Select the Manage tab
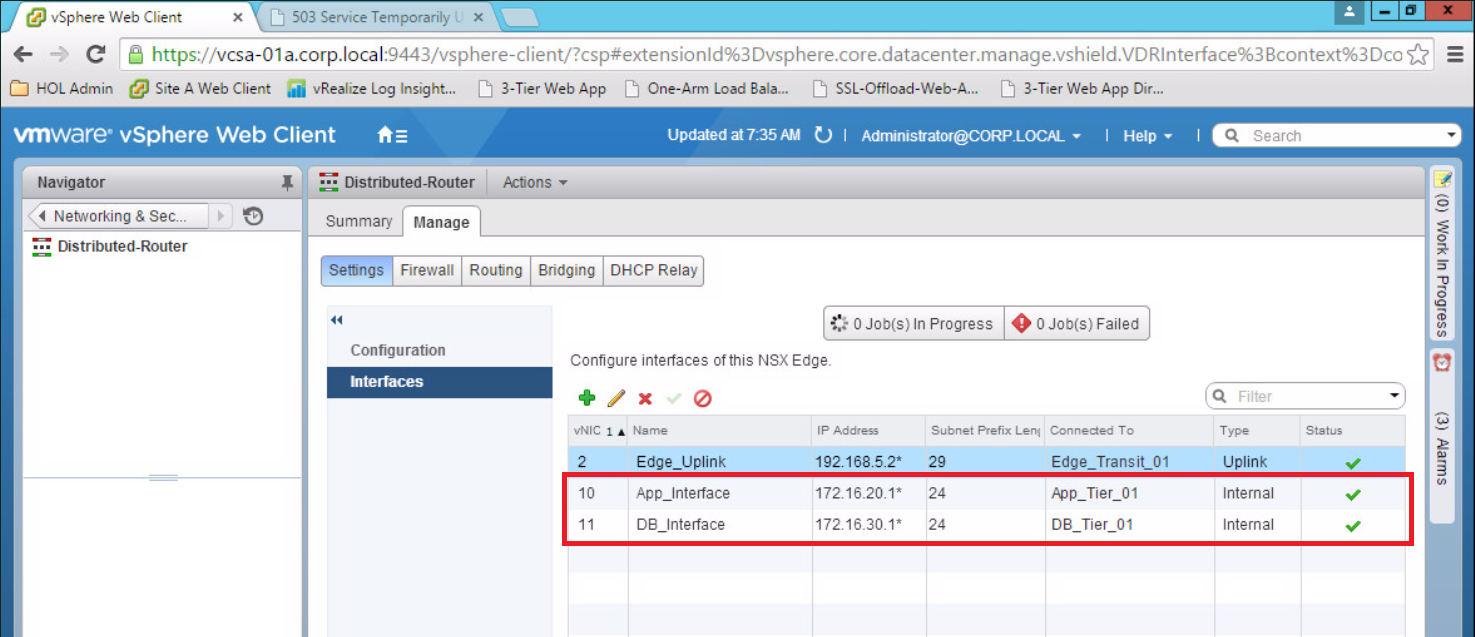Screen dimensions: 1475x637 [x=442, y=222]
